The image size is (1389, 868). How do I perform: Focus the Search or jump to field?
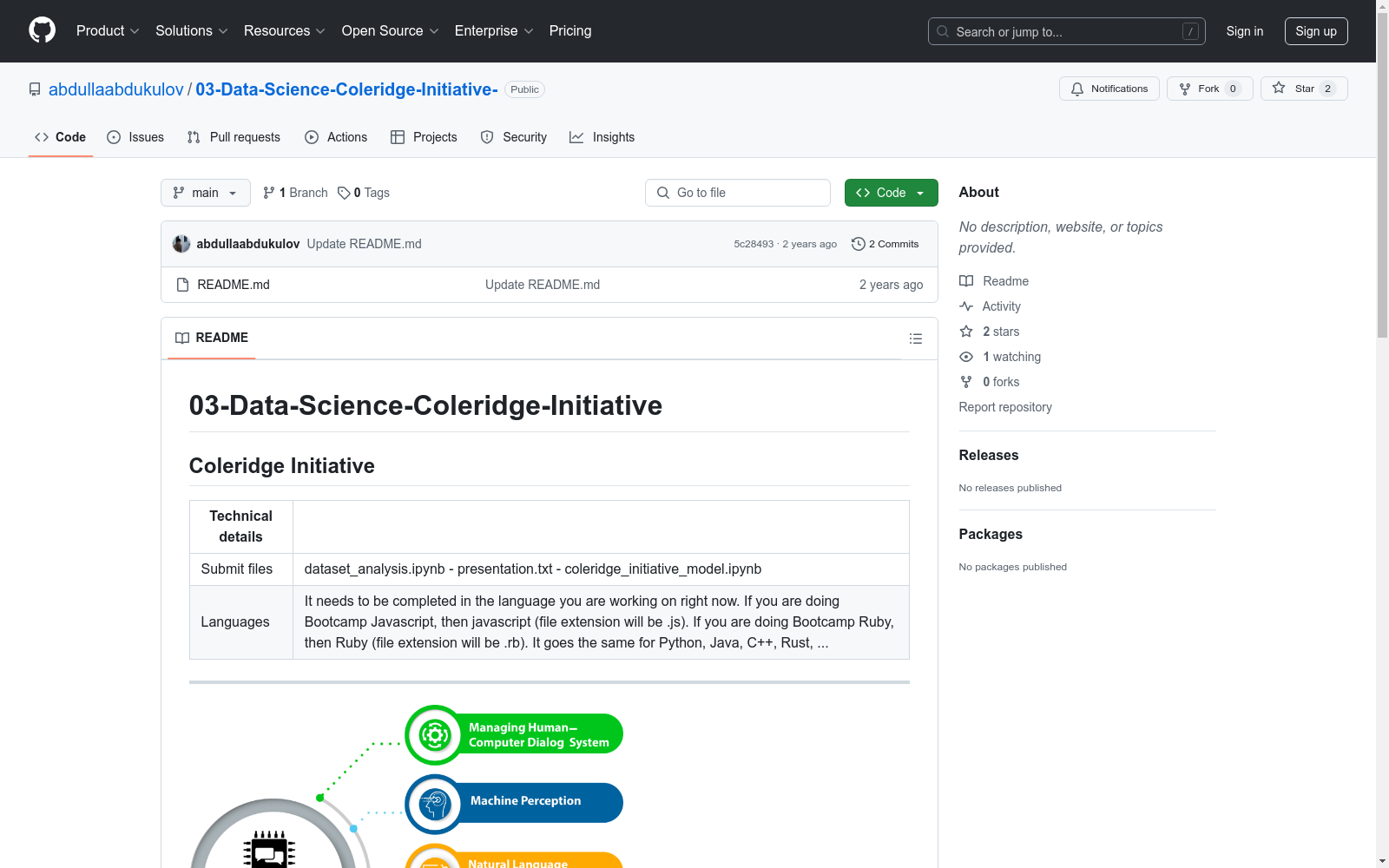coord(1067,31)
